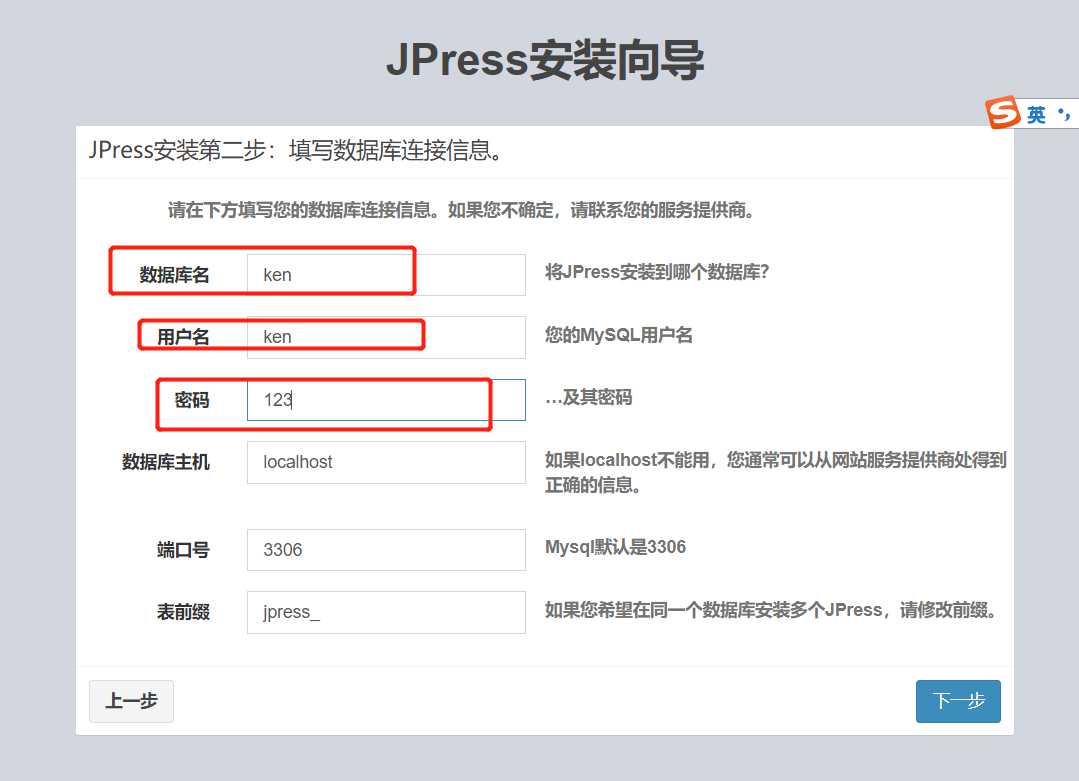The image size is (1079, 781).
Task: Click the 端口号 label
Action: [x=183, y=550]
